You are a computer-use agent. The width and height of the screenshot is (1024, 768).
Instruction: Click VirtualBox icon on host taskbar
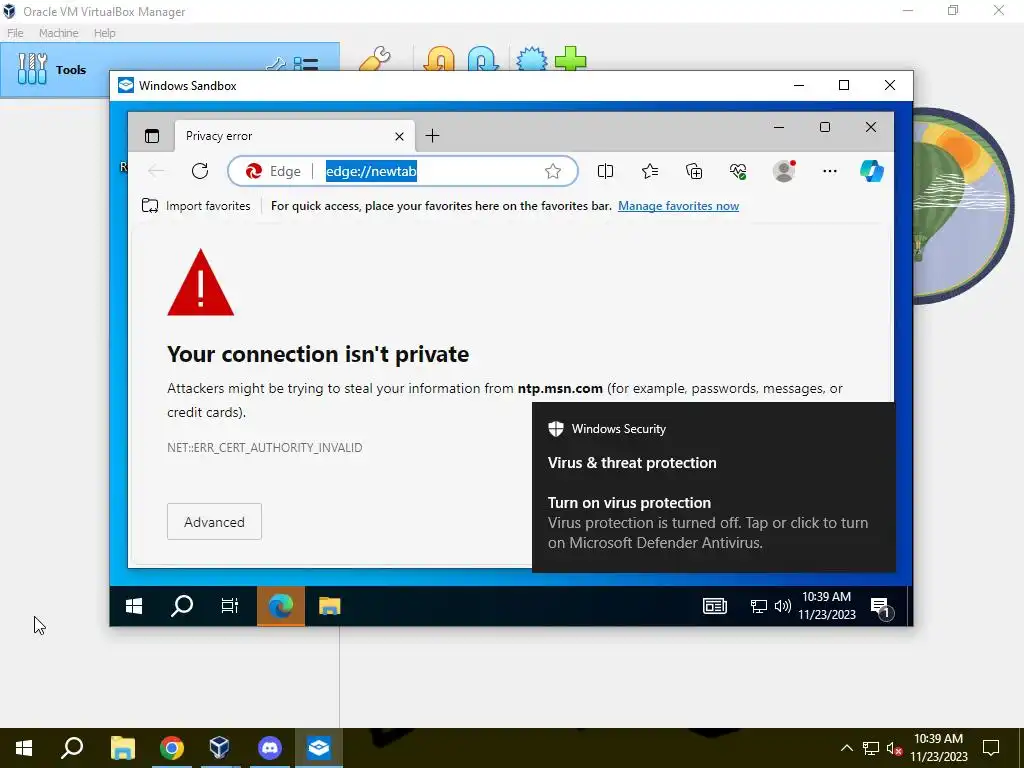click(219, 748)
